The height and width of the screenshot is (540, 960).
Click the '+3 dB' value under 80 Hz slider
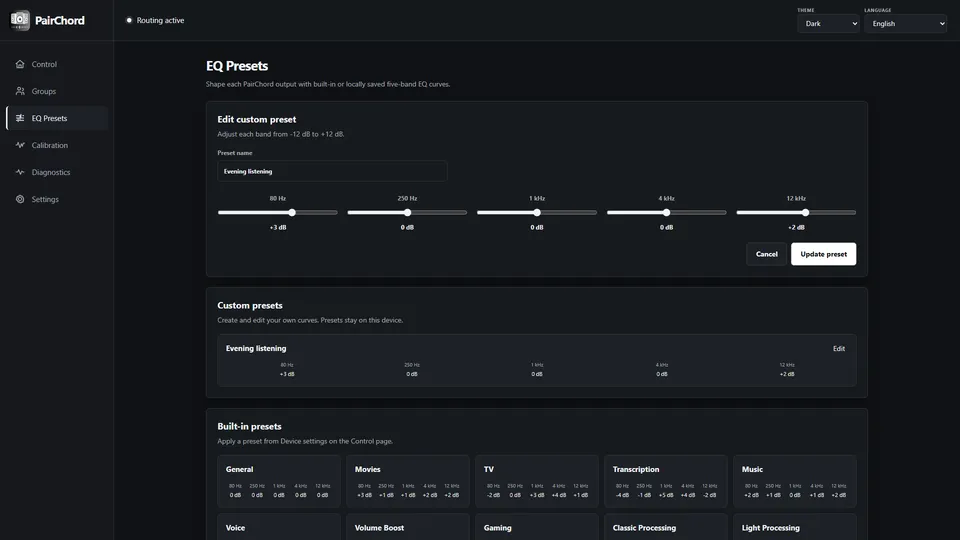[278, 227]
